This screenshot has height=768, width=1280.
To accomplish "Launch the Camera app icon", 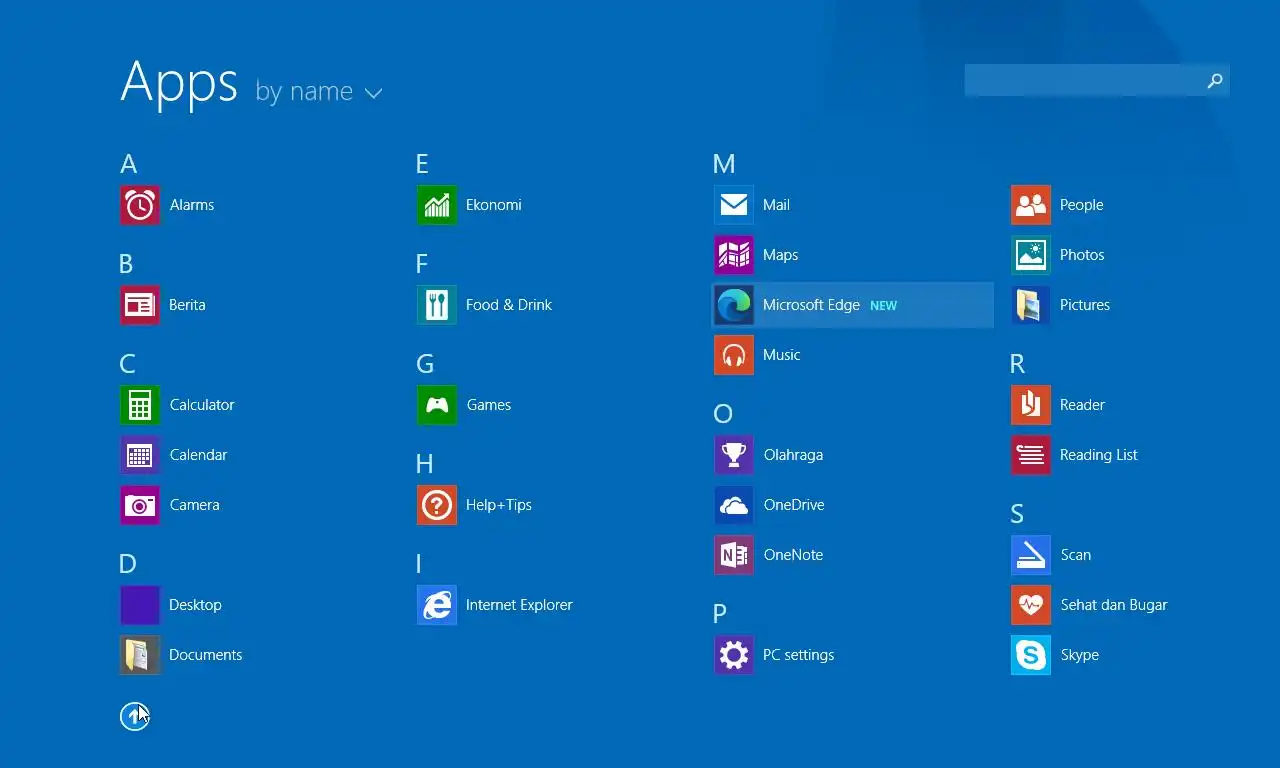I will tap(140, 505).
